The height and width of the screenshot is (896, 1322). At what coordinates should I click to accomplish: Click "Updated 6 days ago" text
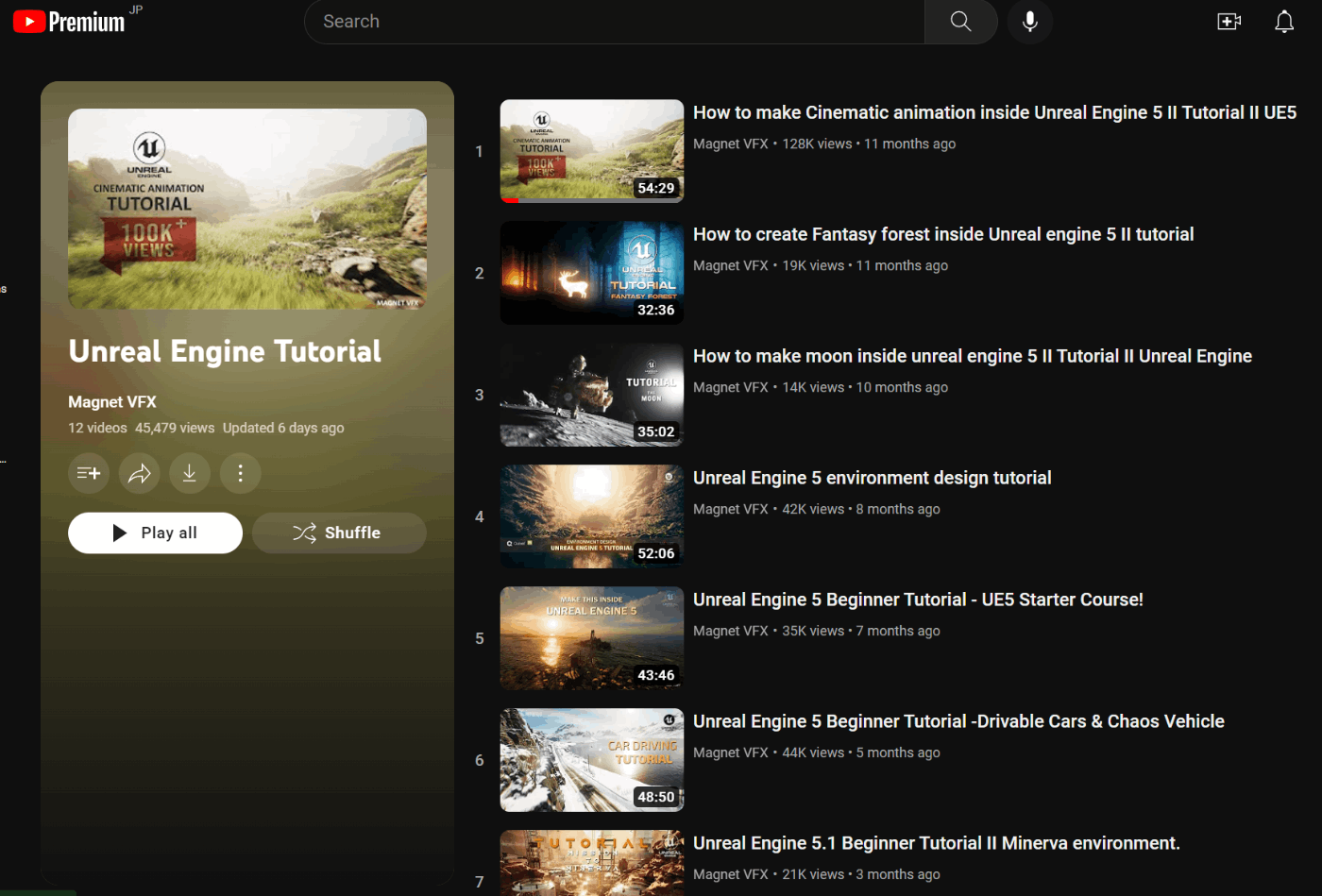283,428
